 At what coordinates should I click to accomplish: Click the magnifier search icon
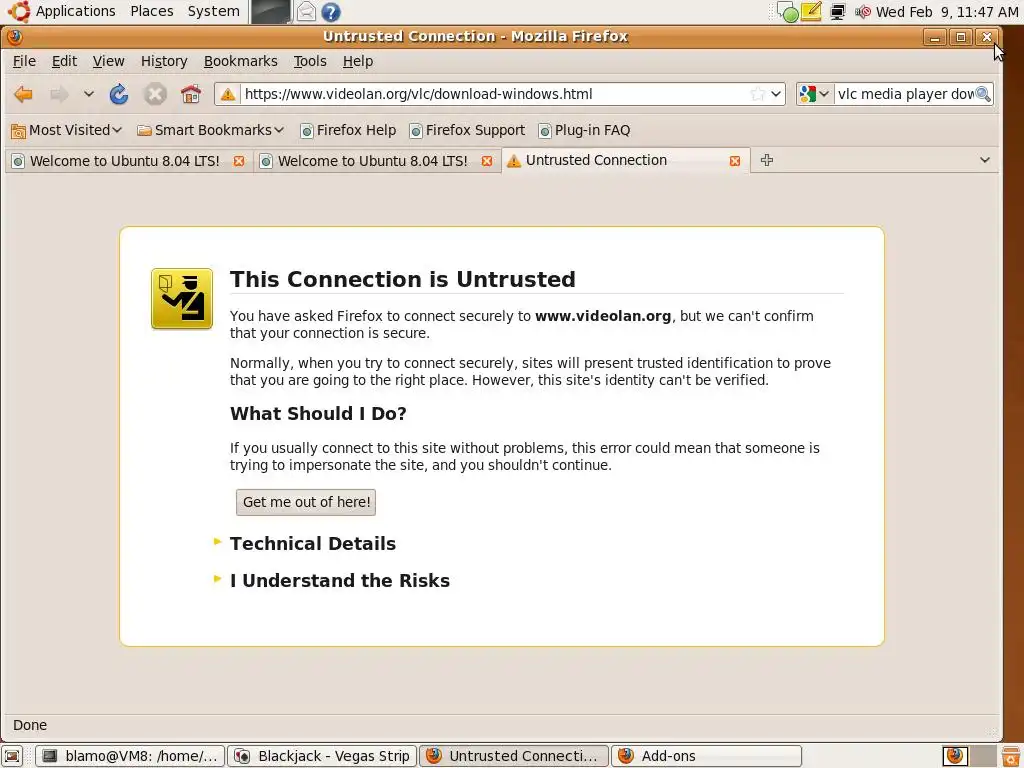coord(984,94)
